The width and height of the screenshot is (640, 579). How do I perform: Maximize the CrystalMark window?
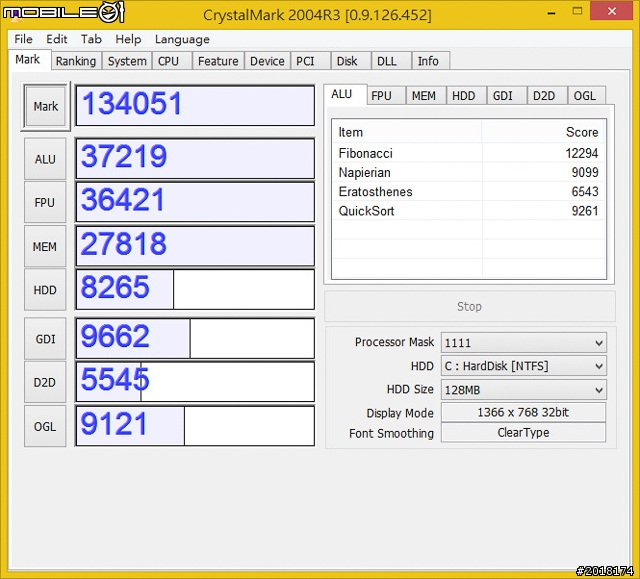pos(577,11)
